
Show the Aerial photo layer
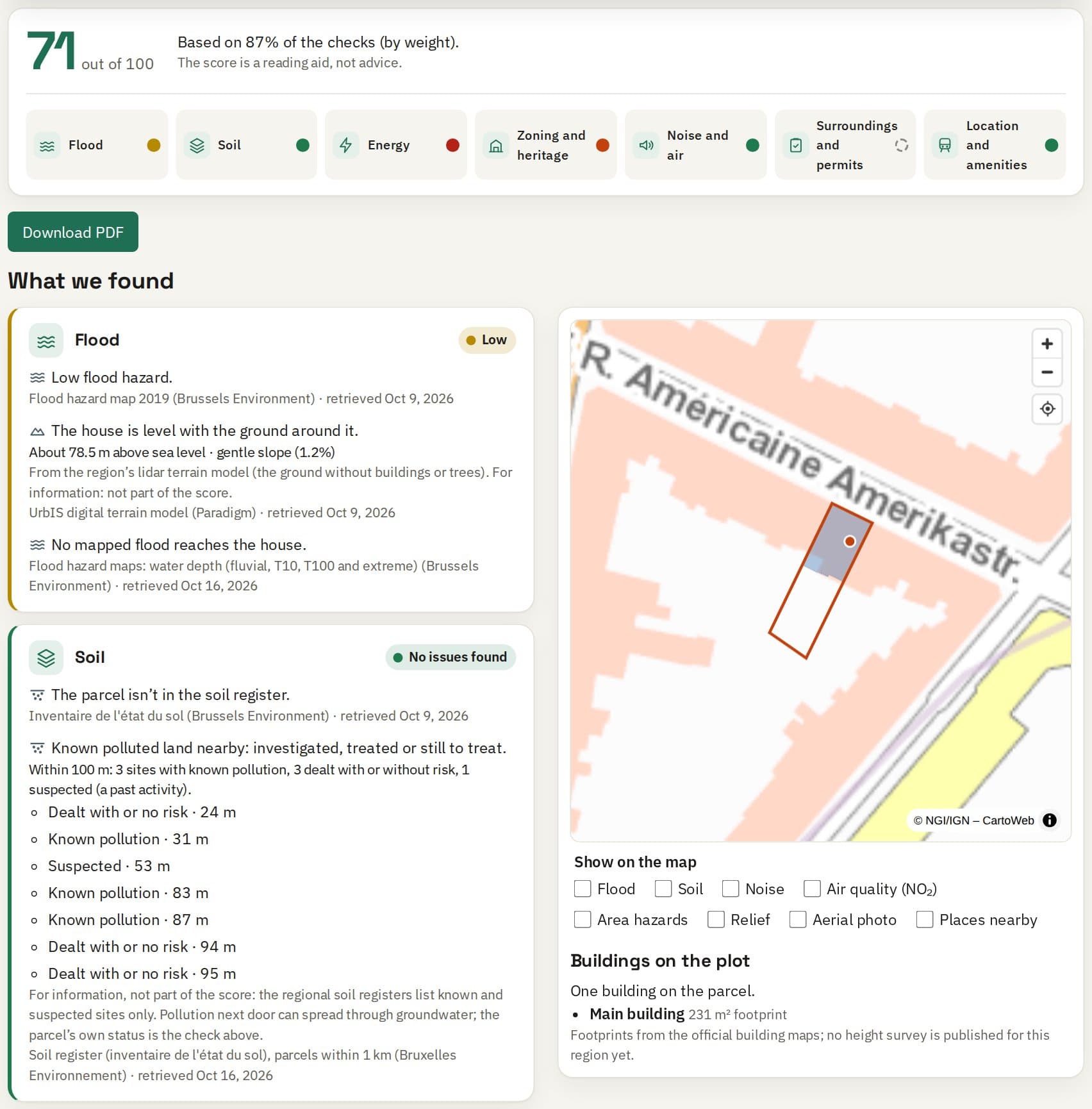(798, 919)
